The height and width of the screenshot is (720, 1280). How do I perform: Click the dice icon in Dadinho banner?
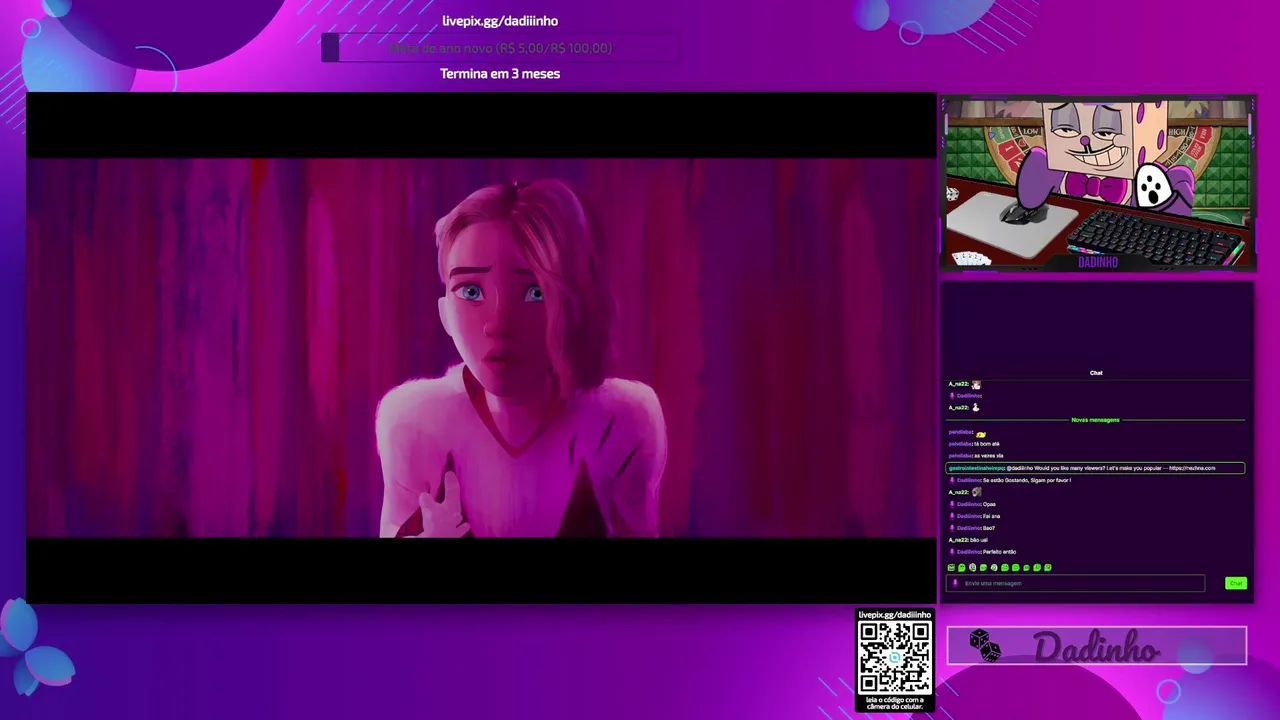click(985, 646)
